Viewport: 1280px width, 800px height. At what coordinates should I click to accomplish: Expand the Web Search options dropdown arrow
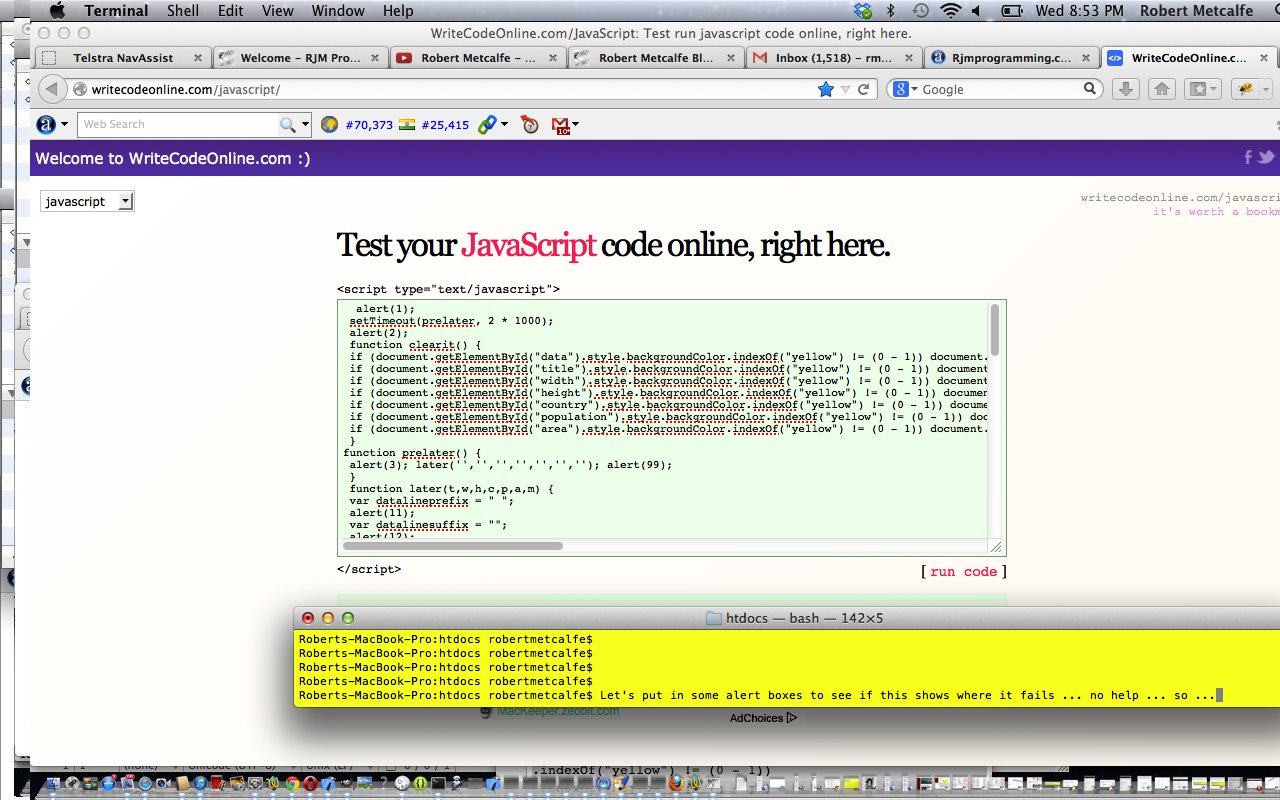pyautogui.click(x=304, y=126)
